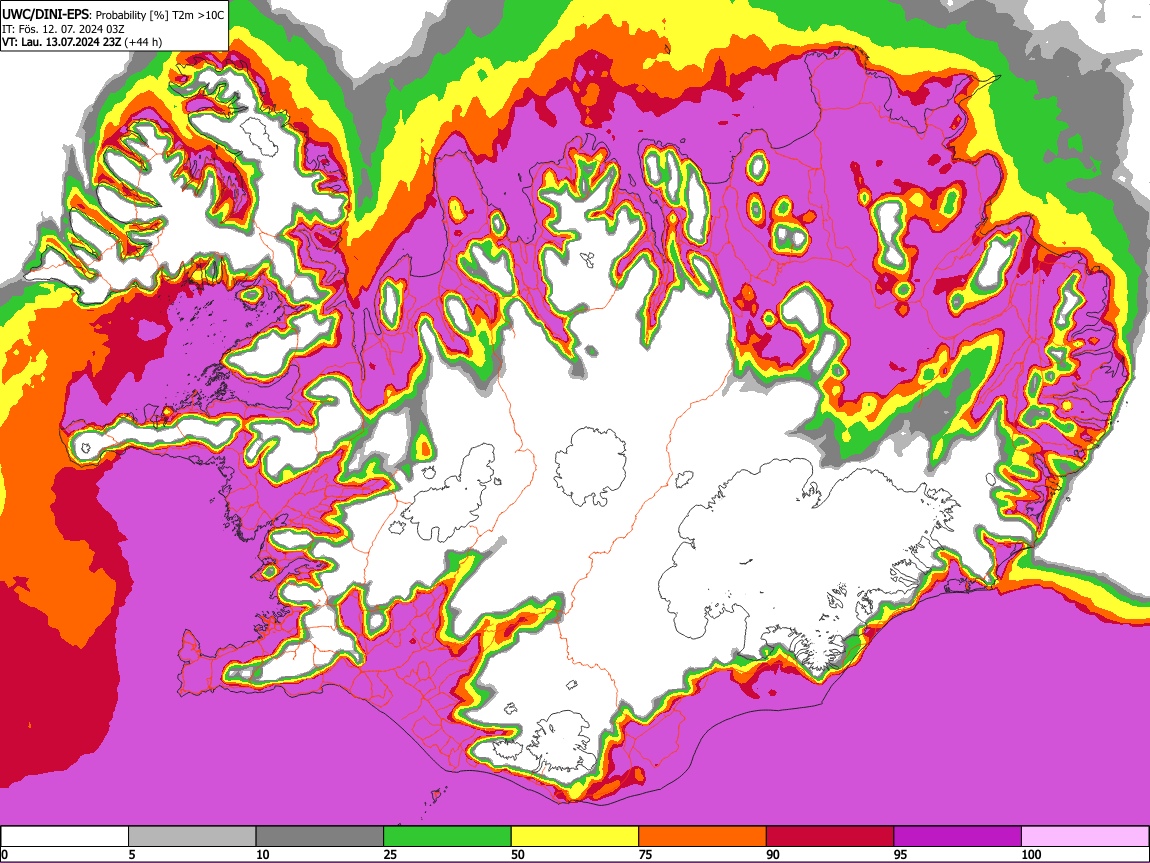Click the yellow 50–75 legend swatch
The height and width of the screenshot is (863, 1150).
pyautogui.click(x=575, y=837)
